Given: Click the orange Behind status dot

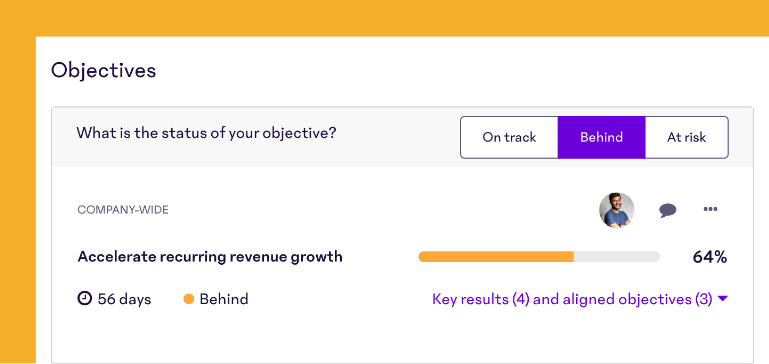Looking at the screenshot, I should [189, 299].
